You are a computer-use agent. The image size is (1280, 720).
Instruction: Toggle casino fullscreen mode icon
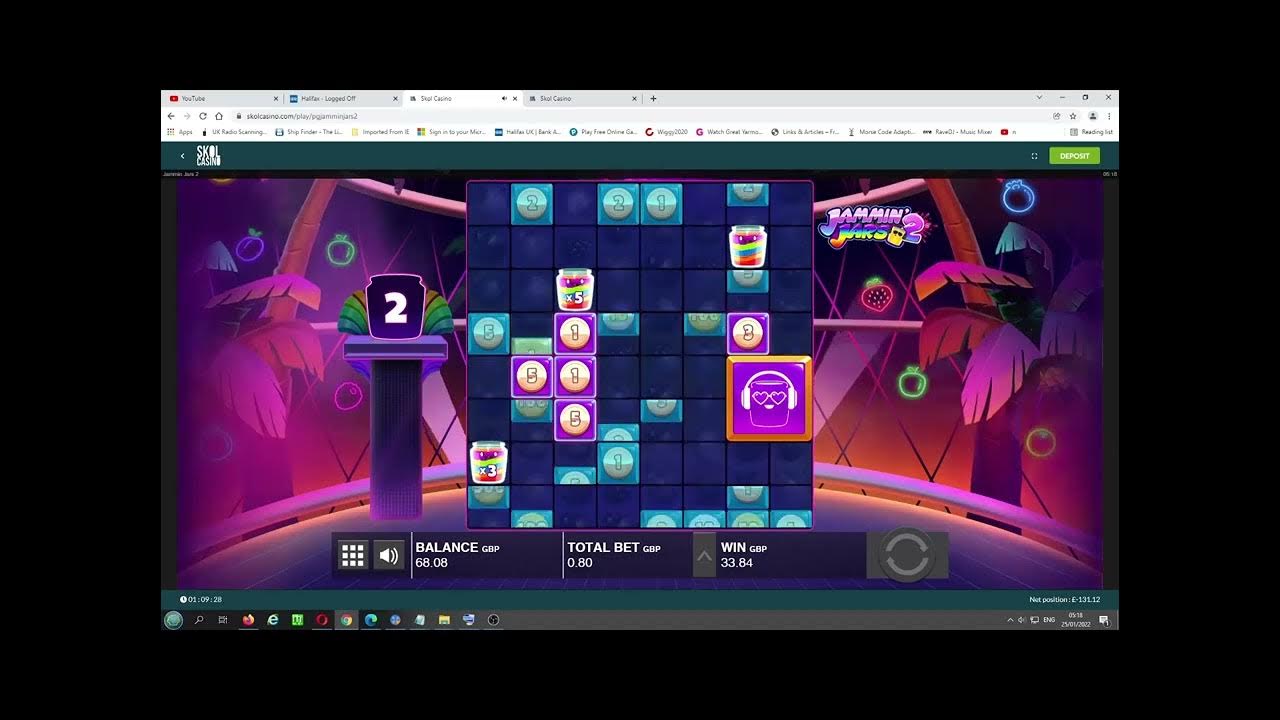pos(1035,156)
